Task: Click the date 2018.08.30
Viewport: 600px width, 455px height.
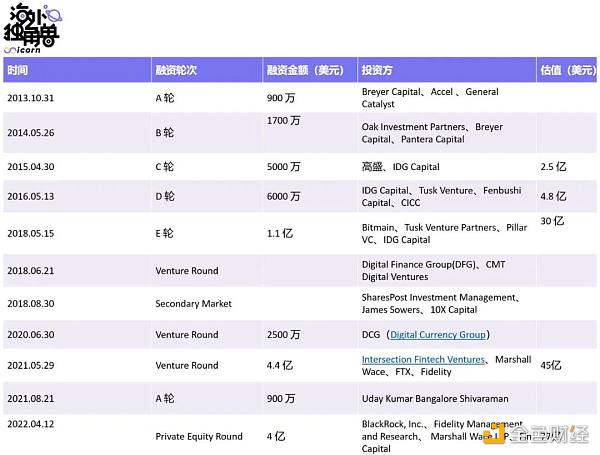Action: coord(31,303)
